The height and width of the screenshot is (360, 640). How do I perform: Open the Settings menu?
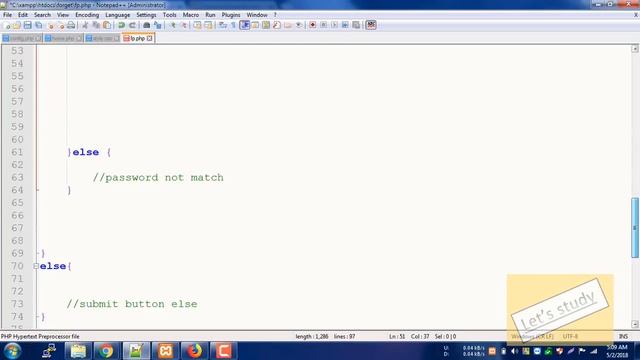pyautogui.click(x=146, y=15)
